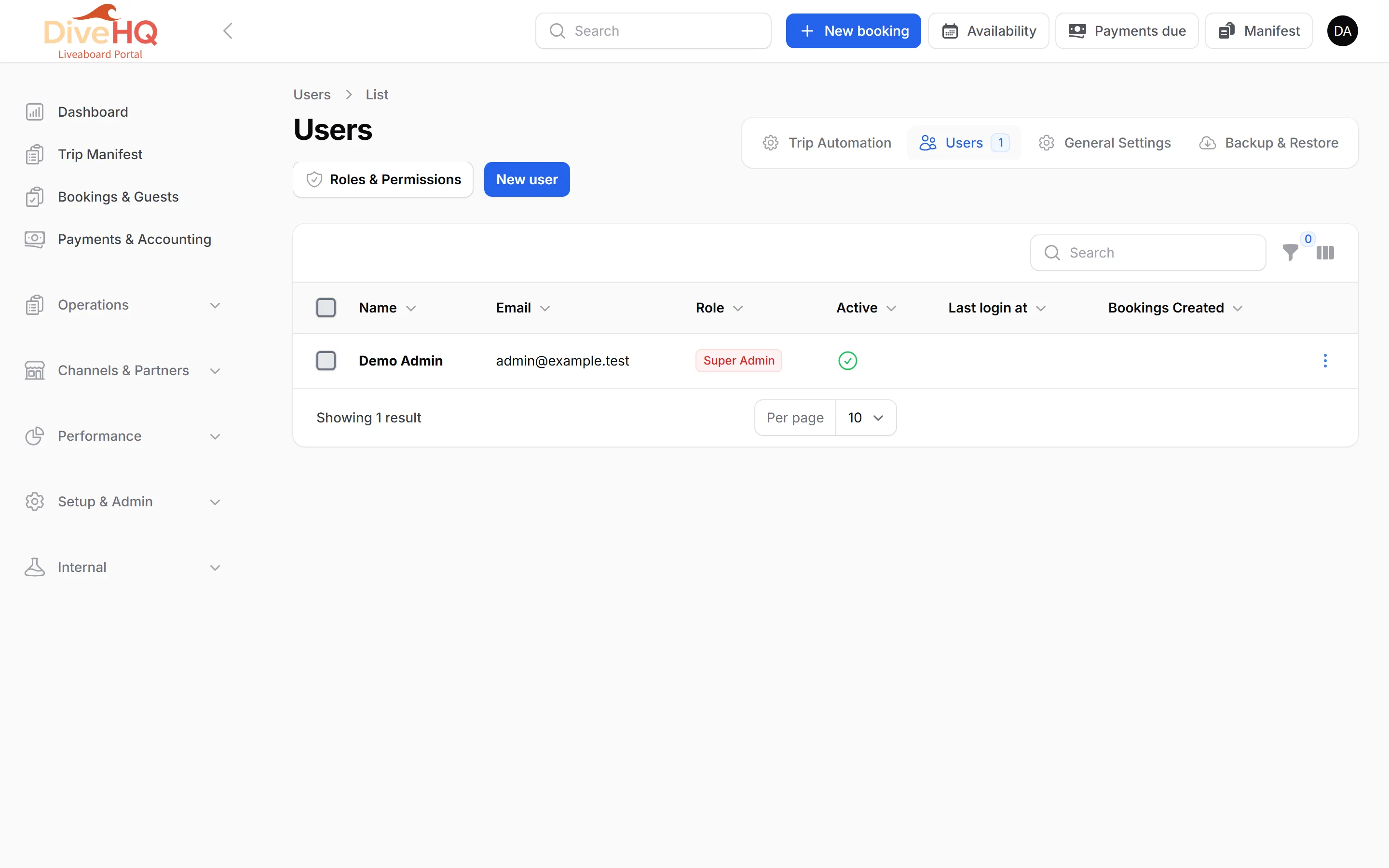Click the Internal beaker icon

pyautogui.click(x=34, y=567)
